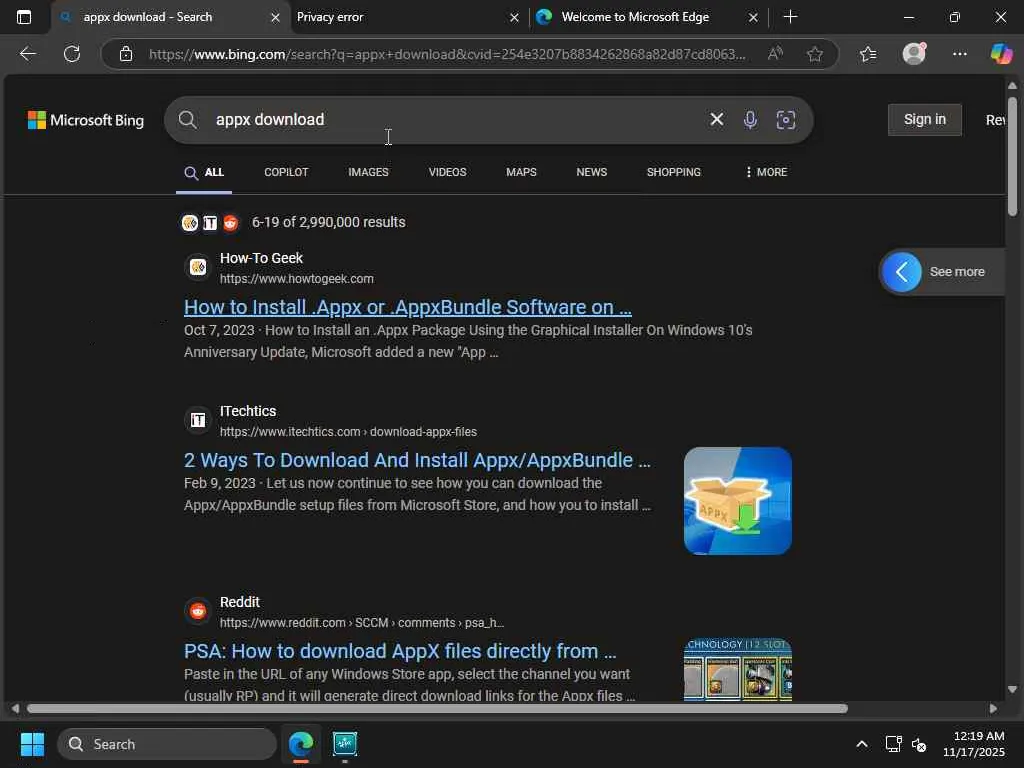Click the horizontal scrollbar thumb
Image resolution: width=1024 pixels, height=768 pixels.
437,709
